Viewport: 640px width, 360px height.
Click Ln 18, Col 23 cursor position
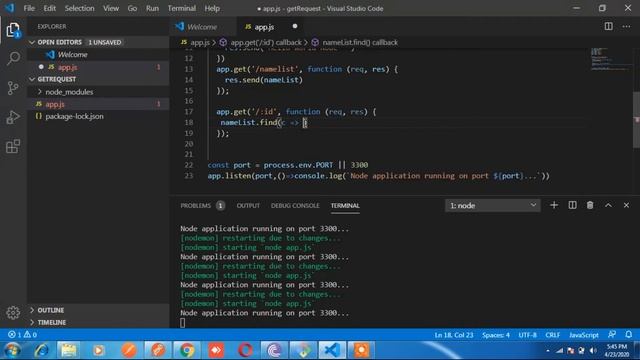pyautogui.click(x=454, y=335)
